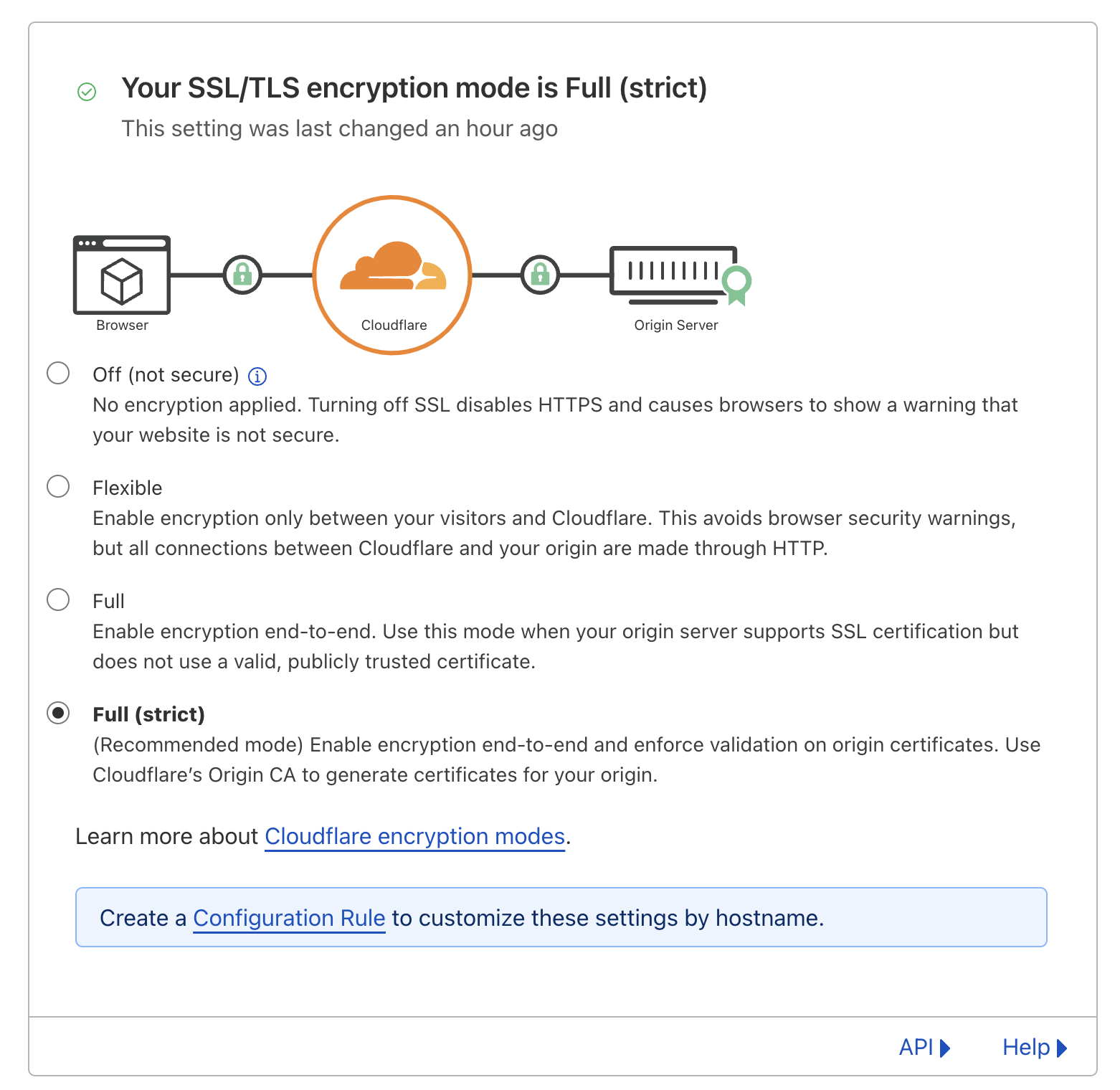Image resolution: width=1120 pixels, height=1090 pixels.
Task: Click the blue Configuration Rule banner
Action: click(562, 917)
